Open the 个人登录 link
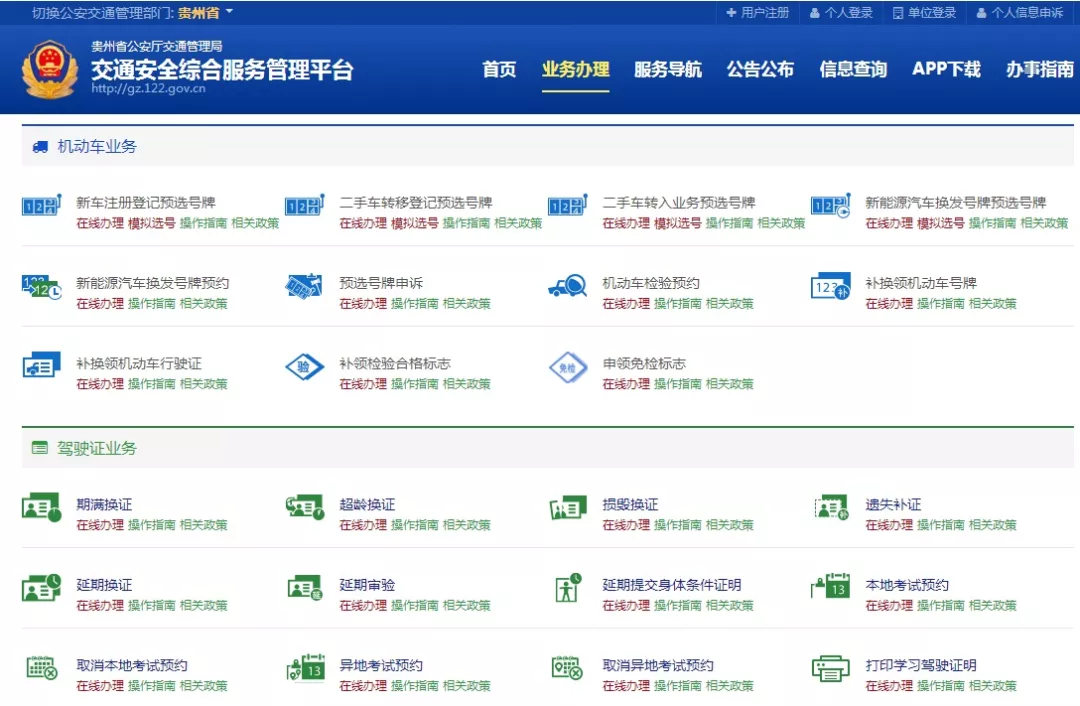 (841, 13)
